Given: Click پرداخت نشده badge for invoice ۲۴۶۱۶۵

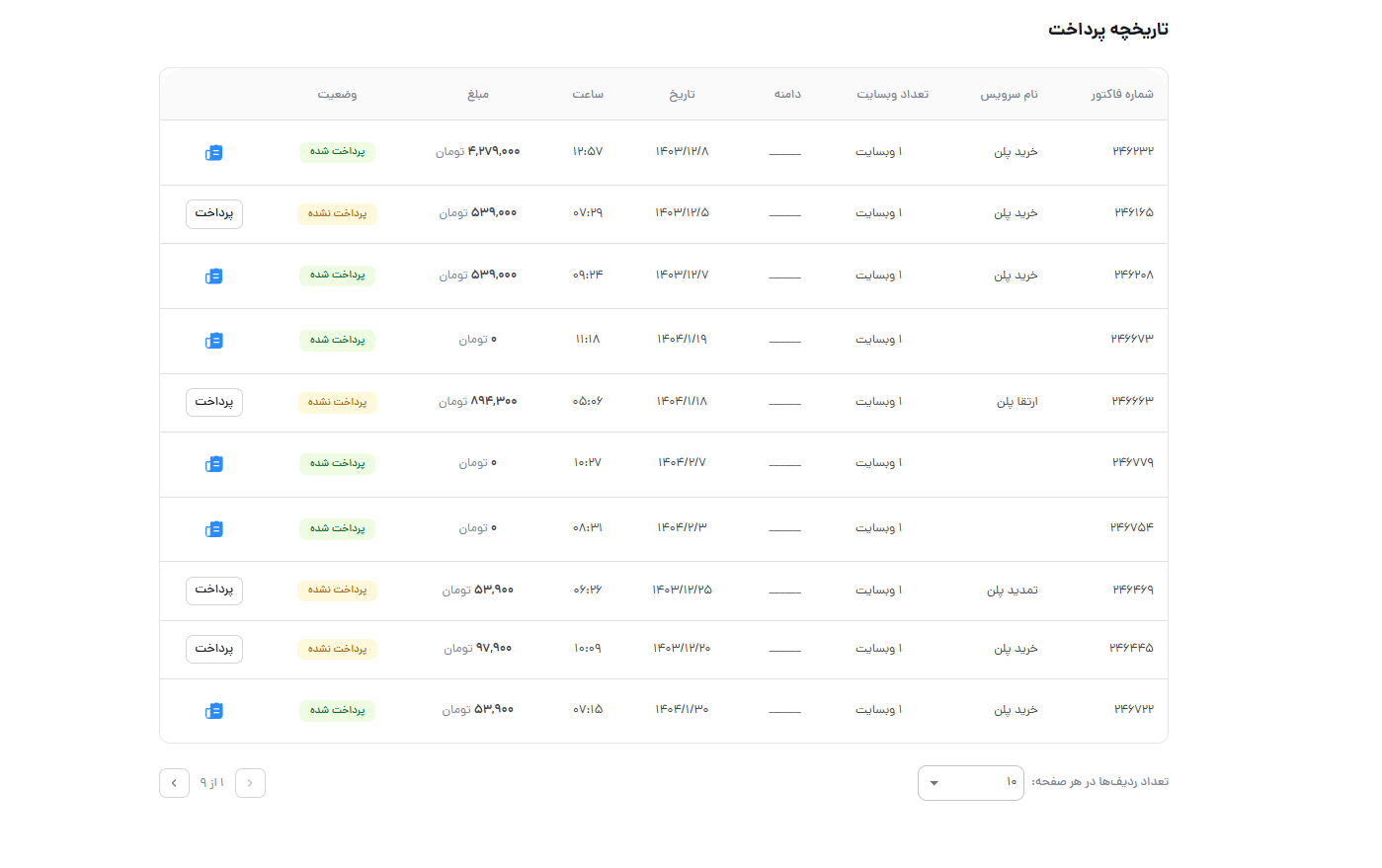Looking at the screenshot, I should [337, 213].
